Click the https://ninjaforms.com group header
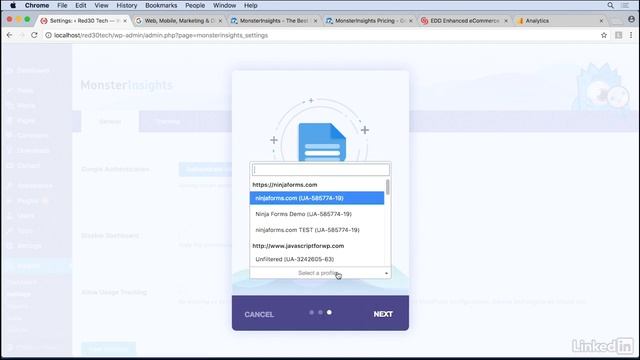The height and width of the screenshot is (360, 640). pos(284,184)
